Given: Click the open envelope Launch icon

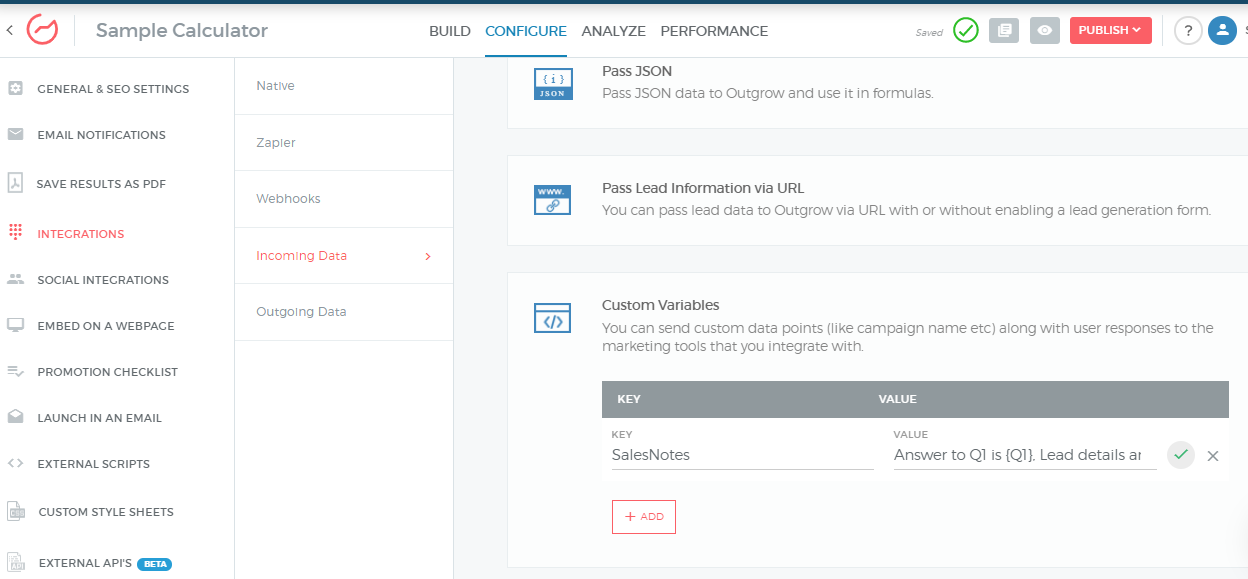Looking at the screenshot, I should click(x=15, y=417).
